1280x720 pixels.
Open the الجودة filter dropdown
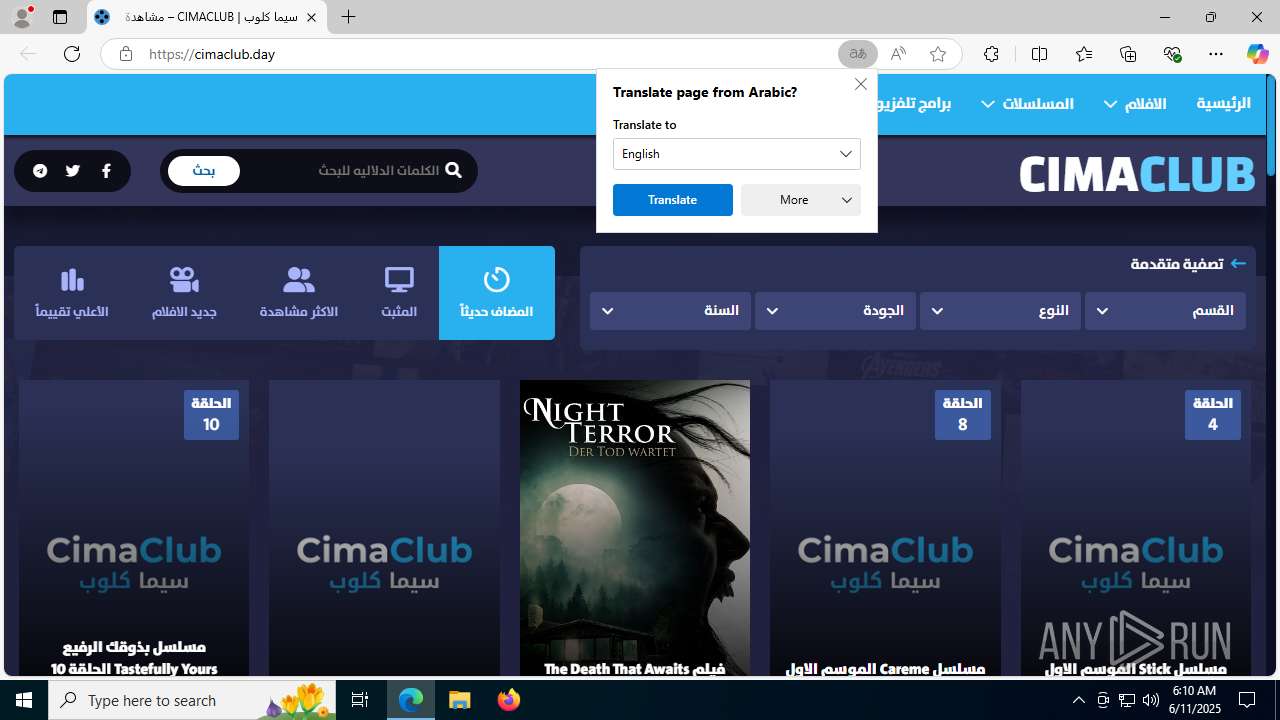coord(835,311)
